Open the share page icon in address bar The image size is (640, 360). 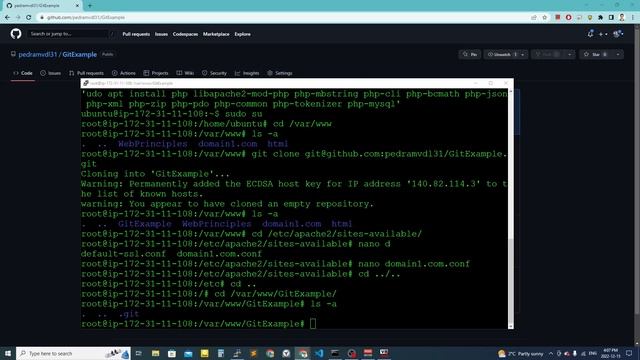click(x=534, y=18)
